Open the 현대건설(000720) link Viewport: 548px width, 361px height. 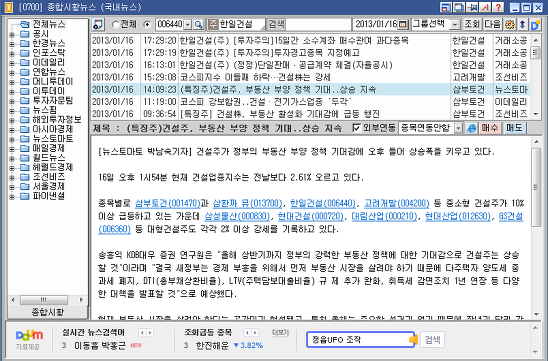(x=311, y=216)
